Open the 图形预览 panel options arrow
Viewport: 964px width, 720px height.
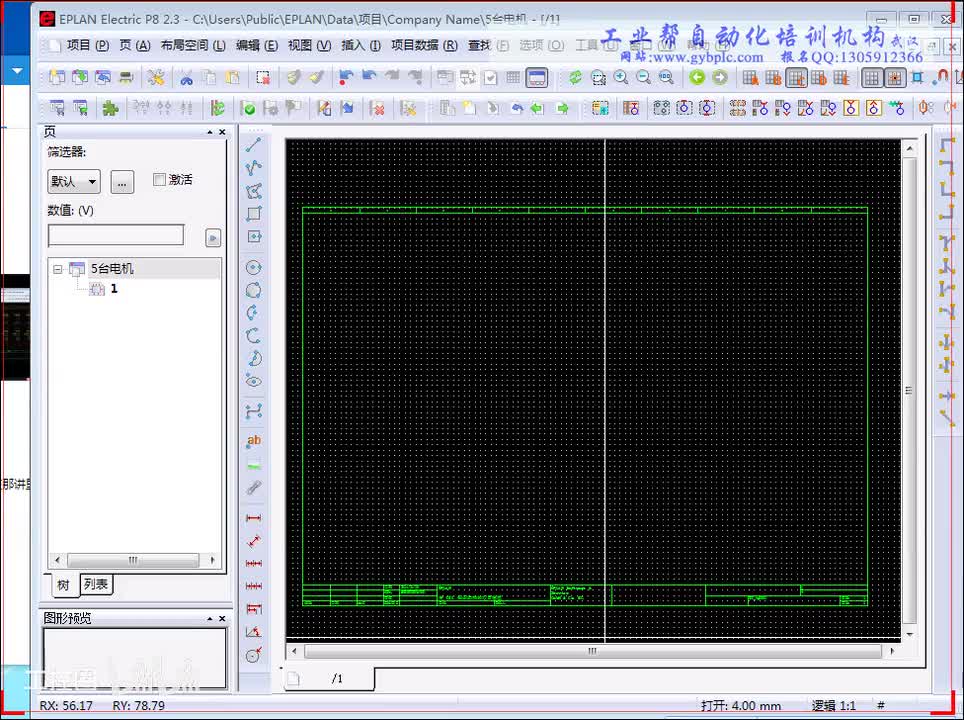[x=210, y=619]
